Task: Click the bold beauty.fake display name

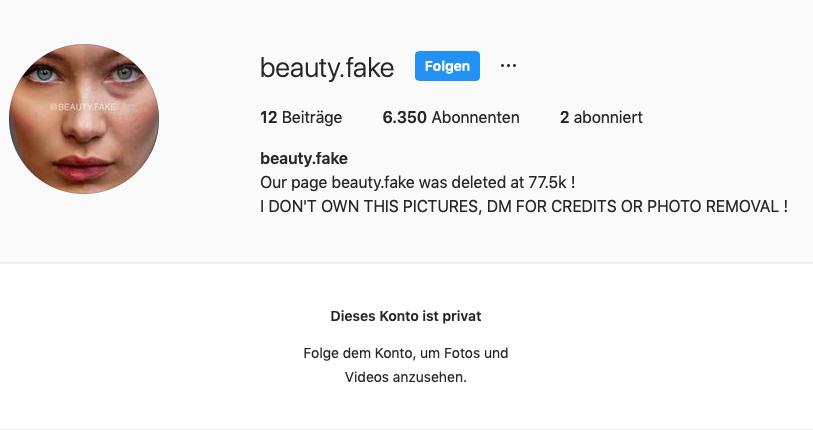Action: tap(304, 158)
